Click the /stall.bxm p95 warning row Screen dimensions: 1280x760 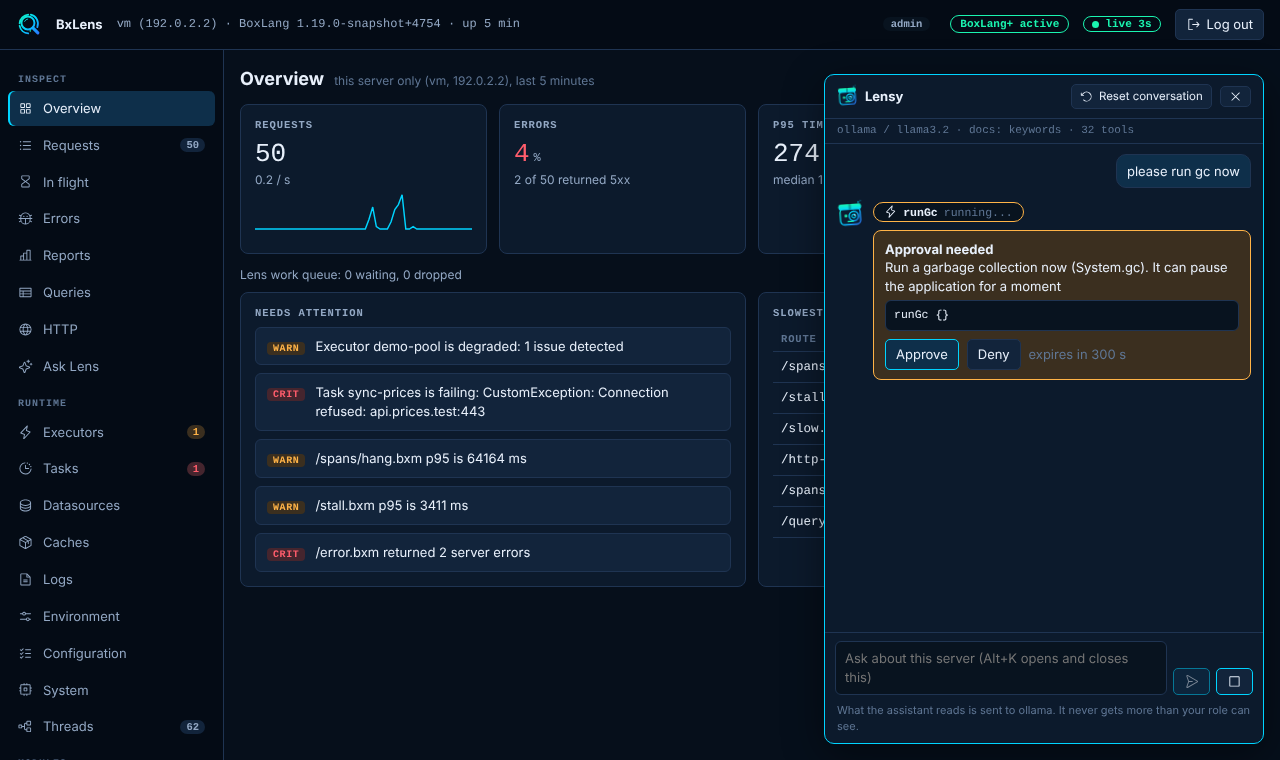(x=493, y=505)
